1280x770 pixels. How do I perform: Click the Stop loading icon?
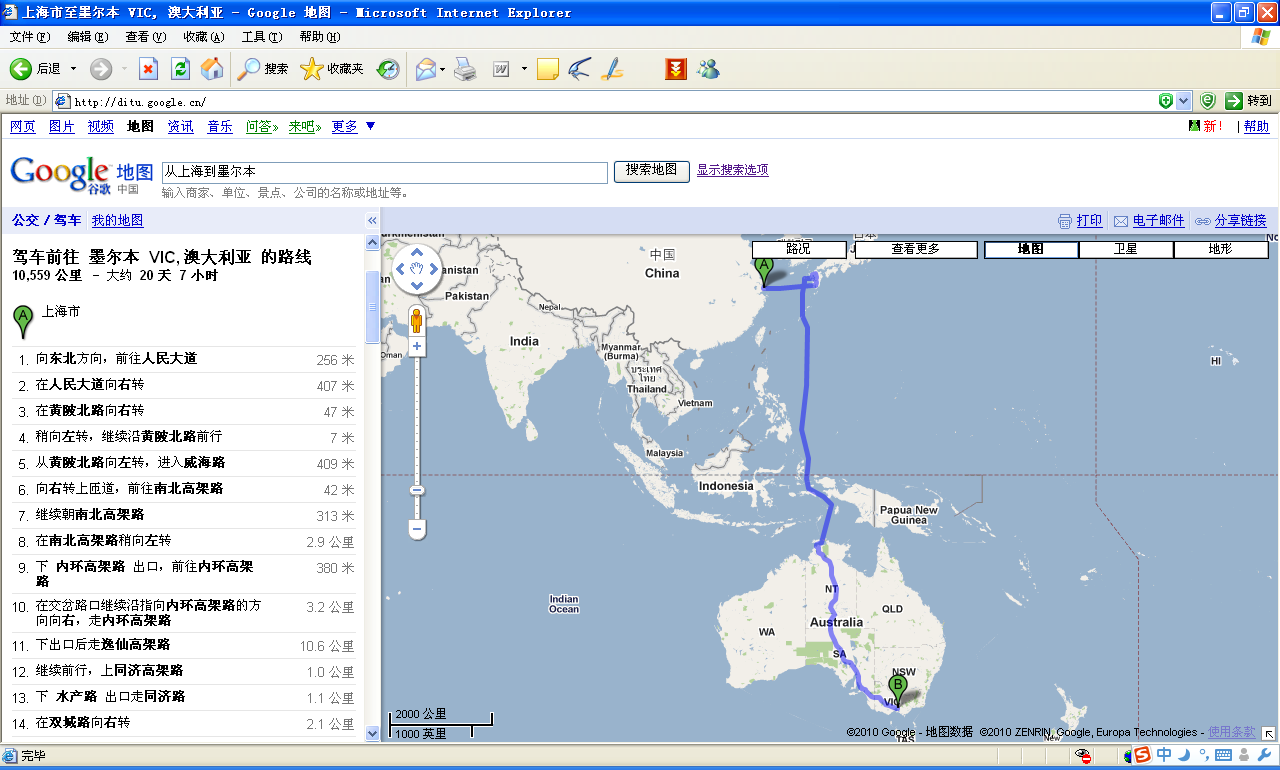(148, 69)
